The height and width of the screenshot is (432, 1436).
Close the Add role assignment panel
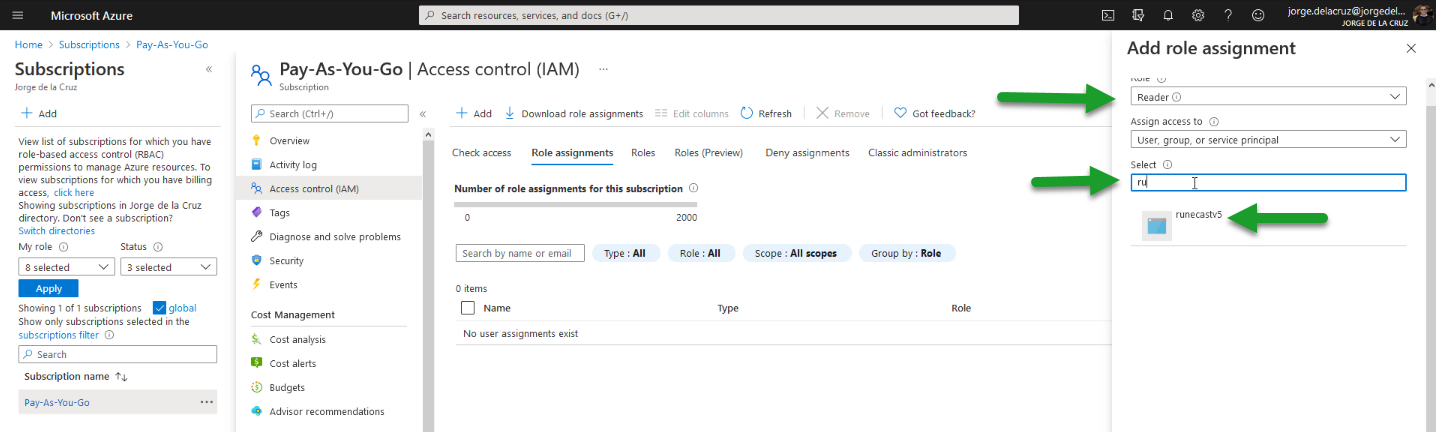(1411, 48)
